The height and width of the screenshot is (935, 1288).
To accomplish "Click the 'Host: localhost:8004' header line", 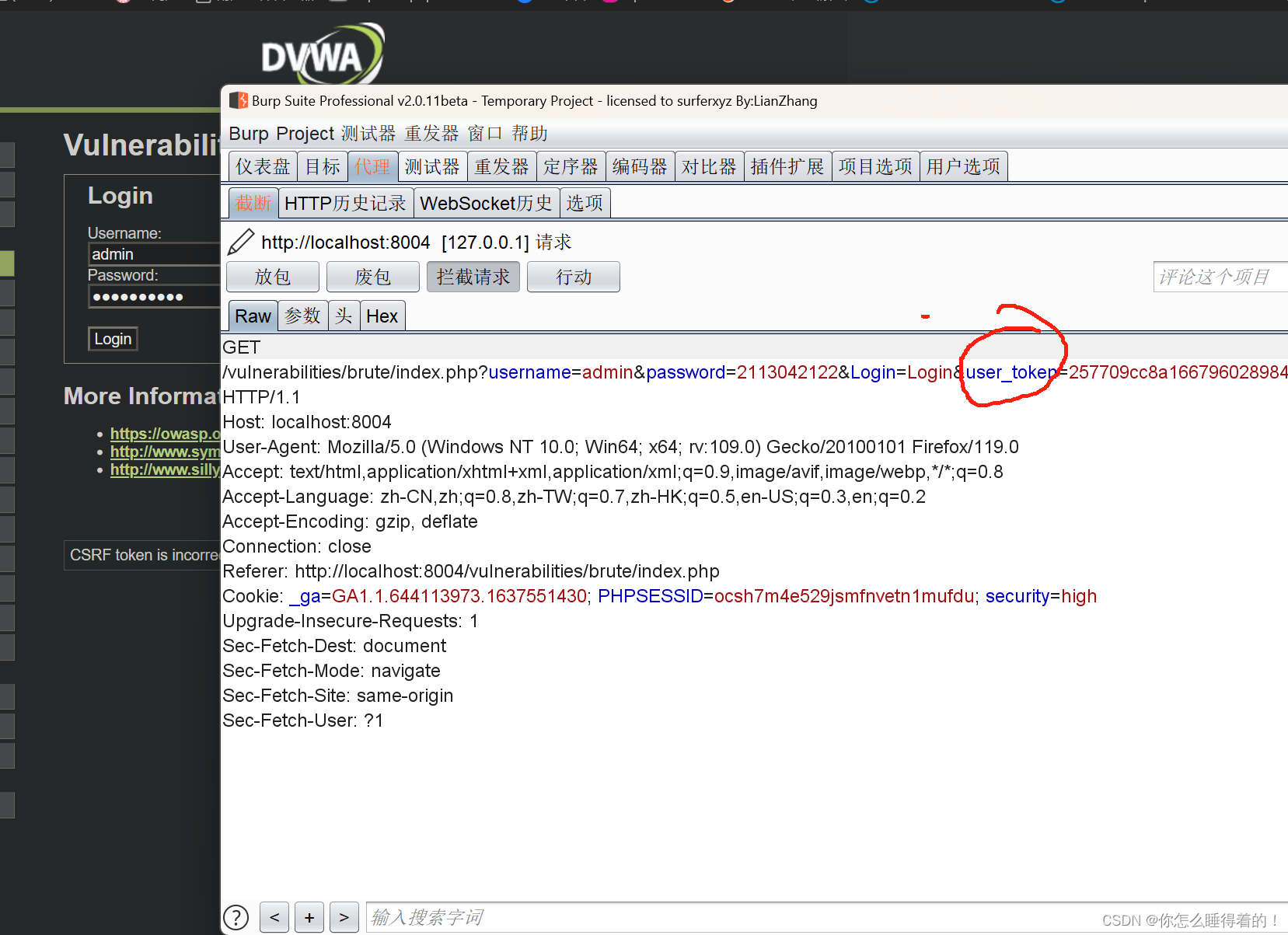I will click(307, 422).
